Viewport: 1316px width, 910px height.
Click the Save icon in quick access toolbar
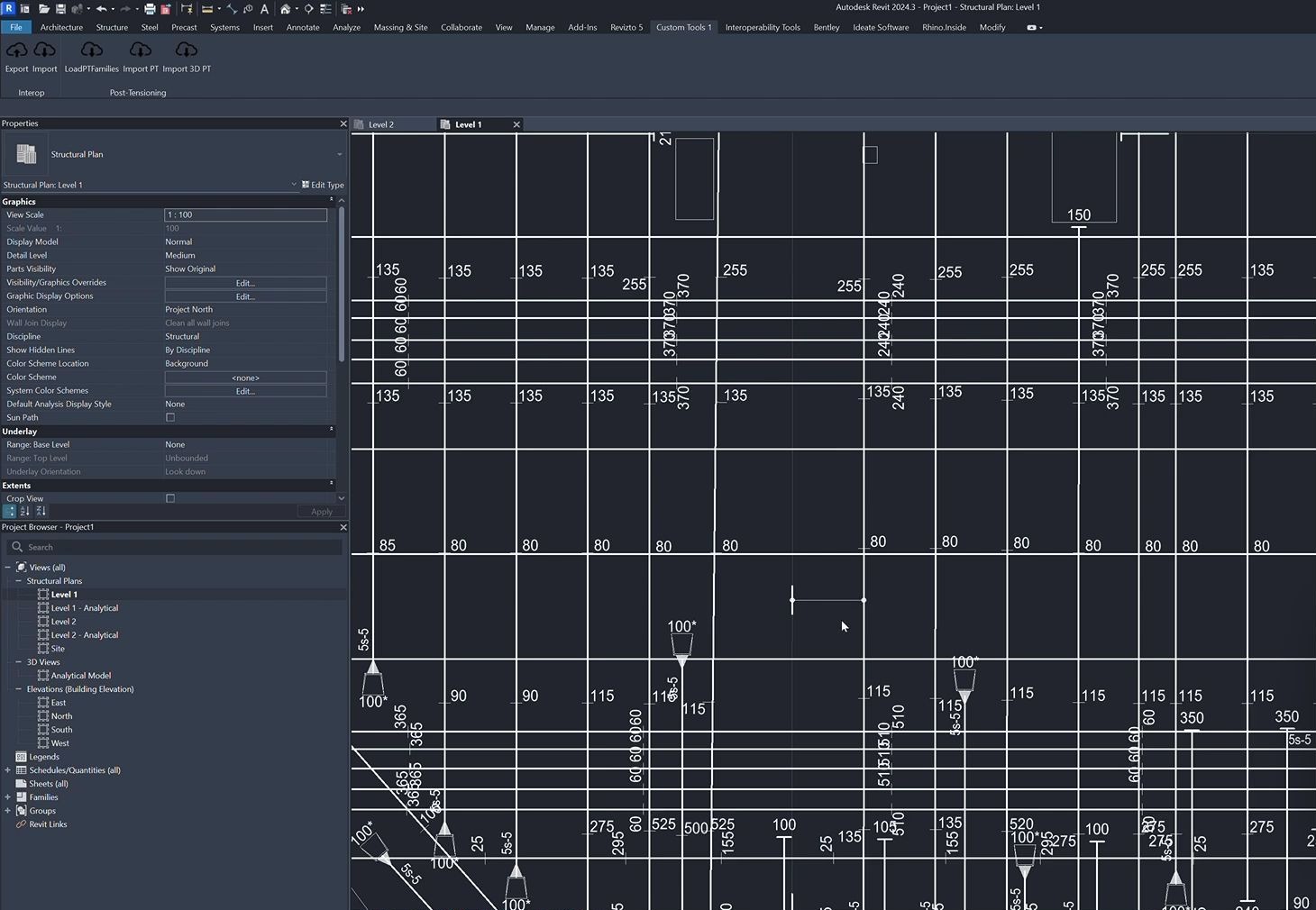[x=60, y=9]
